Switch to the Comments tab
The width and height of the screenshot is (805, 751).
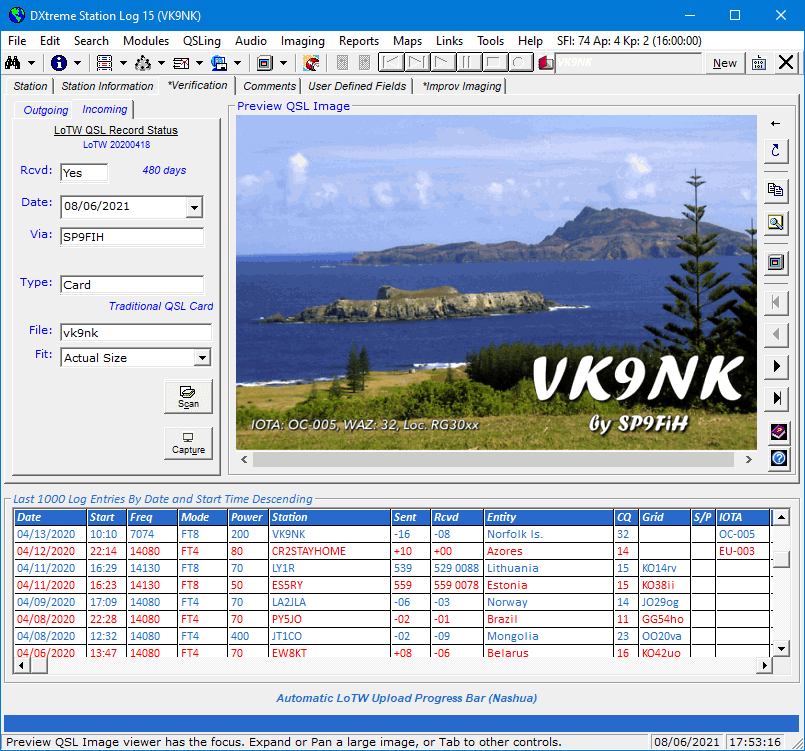[269, 86]
